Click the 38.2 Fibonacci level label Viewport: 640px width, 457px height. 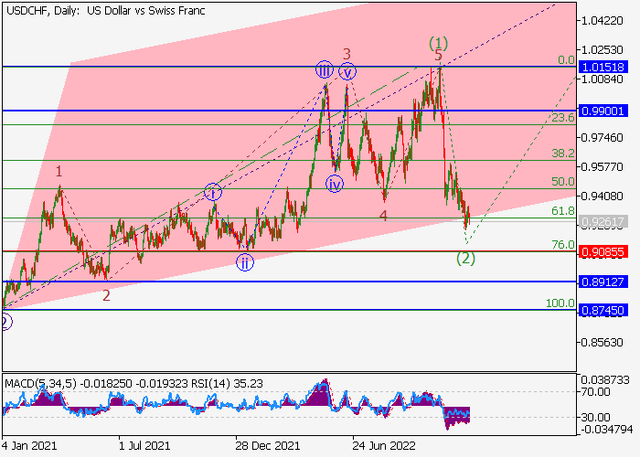(x=562, y=154)
